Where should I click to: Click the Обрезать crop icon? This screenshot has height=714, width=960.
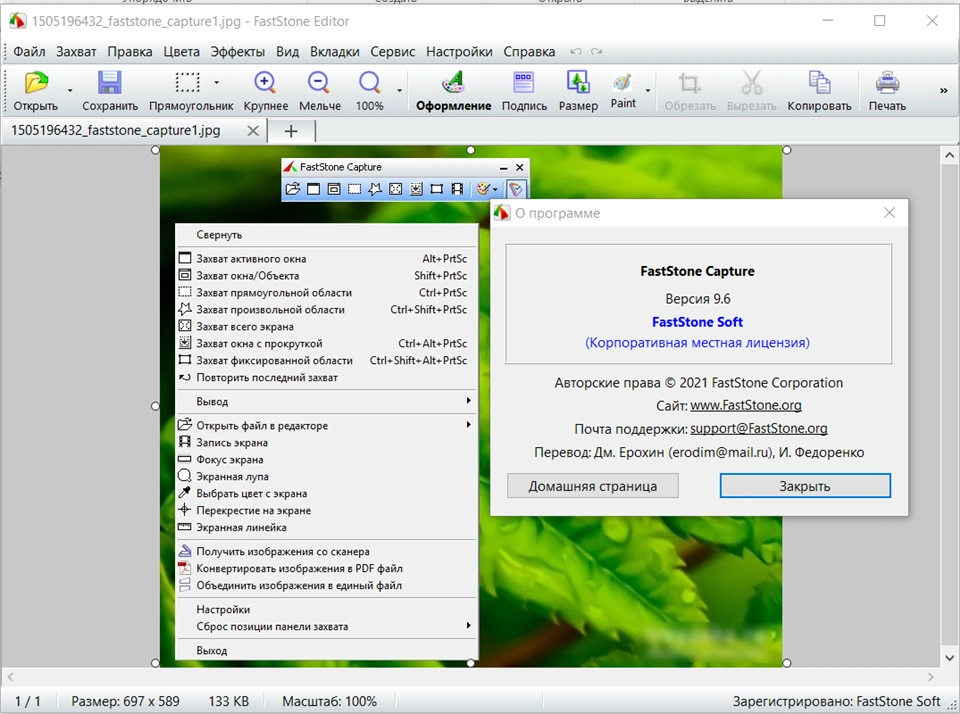click(689, 82)
